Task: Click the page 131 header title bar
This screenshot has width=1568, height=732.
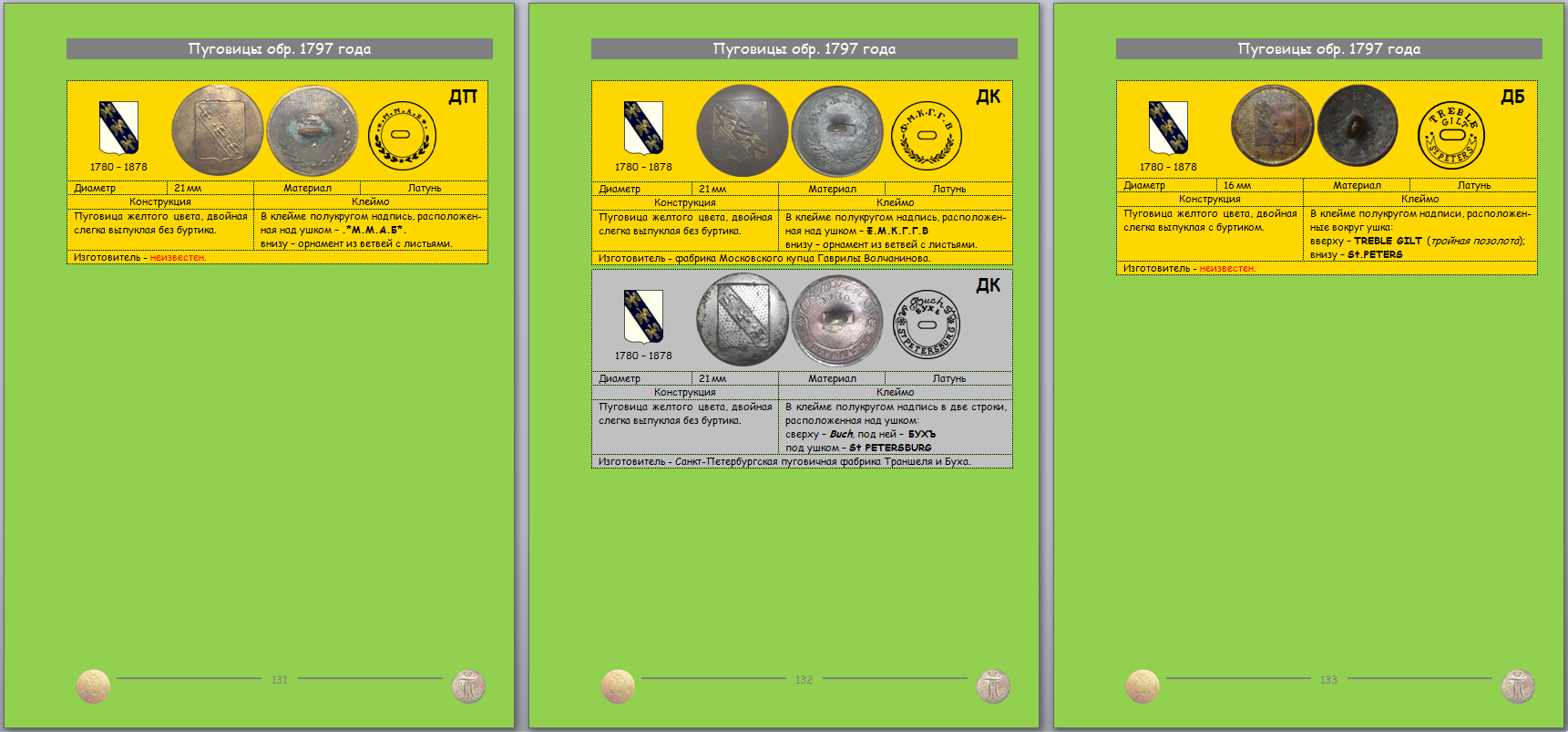Action: [x=280, y=49]
